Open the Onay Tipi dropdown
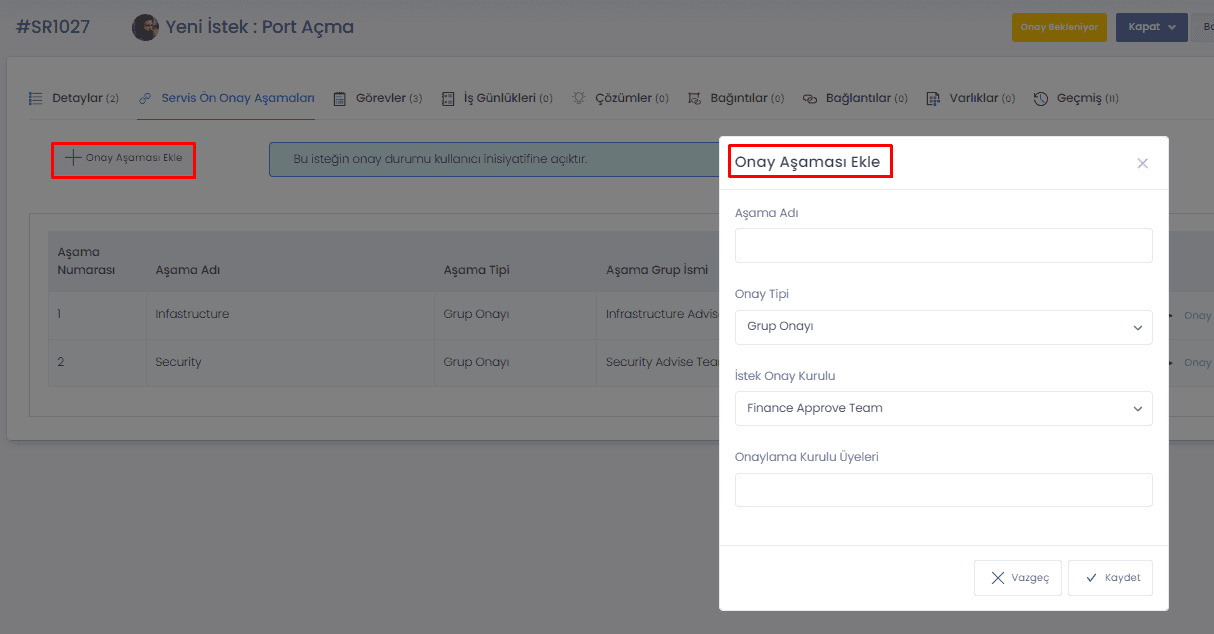This screenshot has width=1214, height=634. tap(943, 327)
